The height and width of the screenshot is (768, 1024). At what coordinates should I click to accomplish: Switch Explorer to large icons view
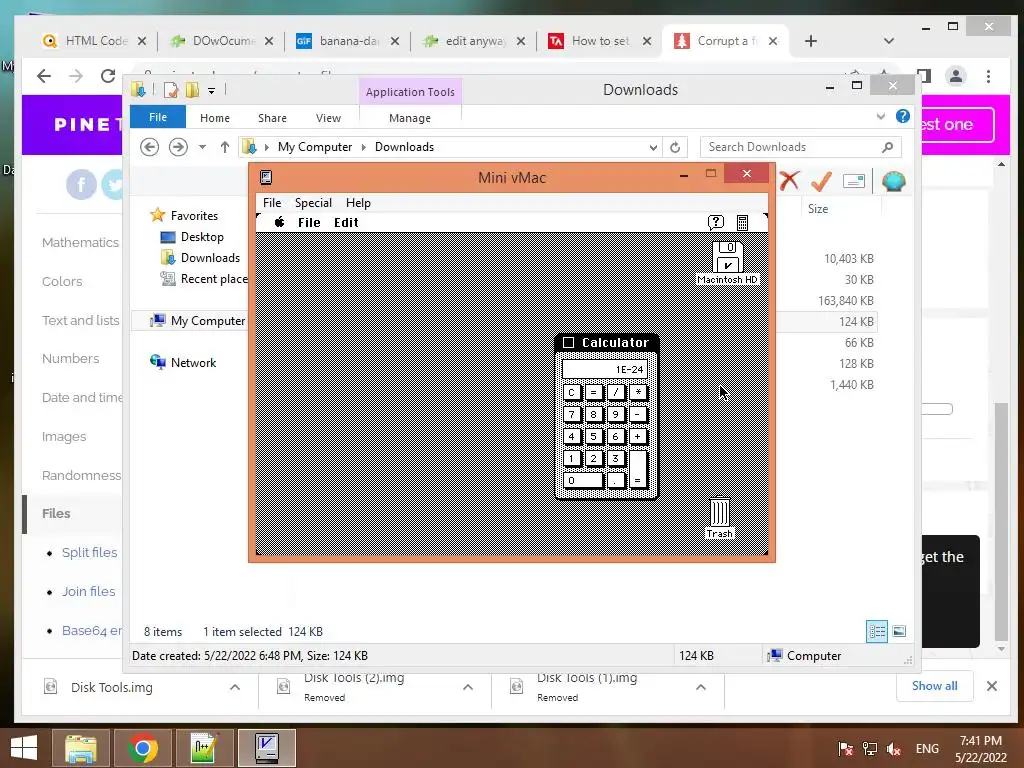(899, 631)
